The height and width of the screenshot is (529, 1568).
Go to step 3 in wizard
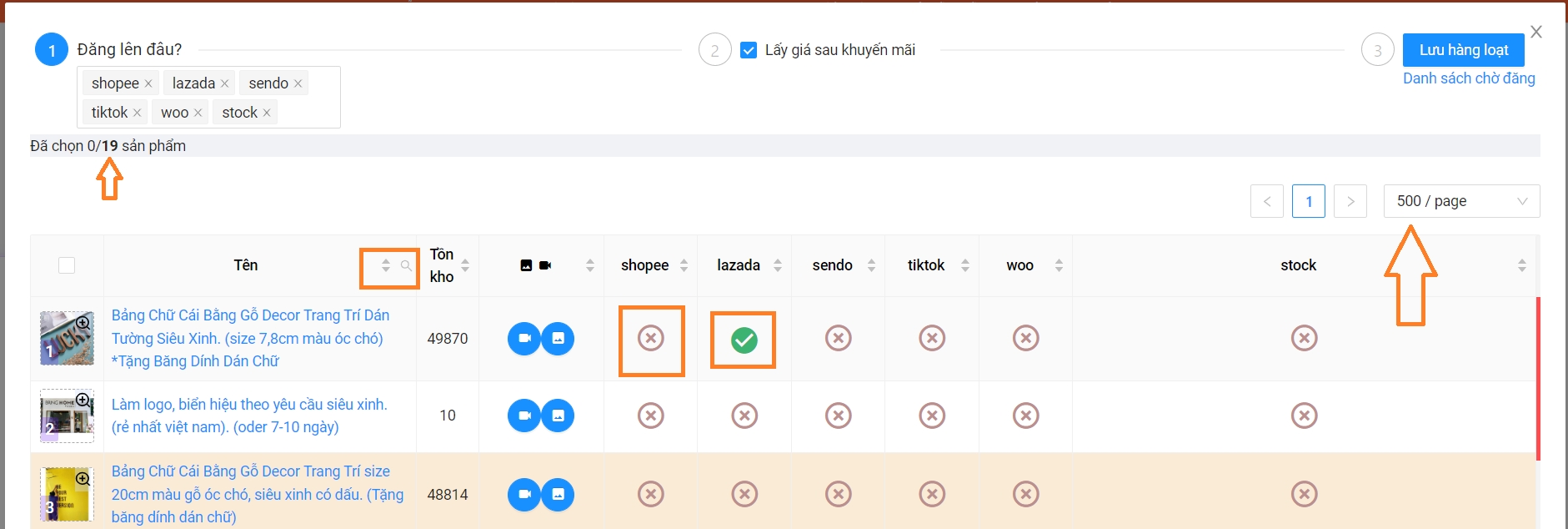[1377, 50]
